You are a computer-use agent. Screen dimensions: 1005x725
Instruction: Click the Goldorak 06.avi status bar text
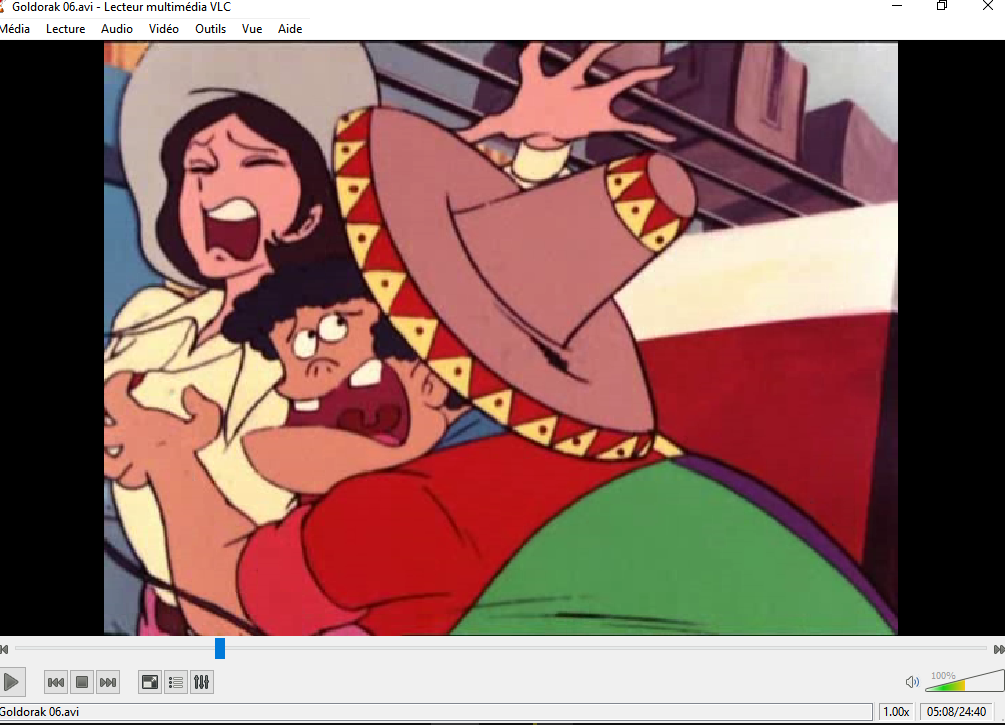tap(40, 712)
